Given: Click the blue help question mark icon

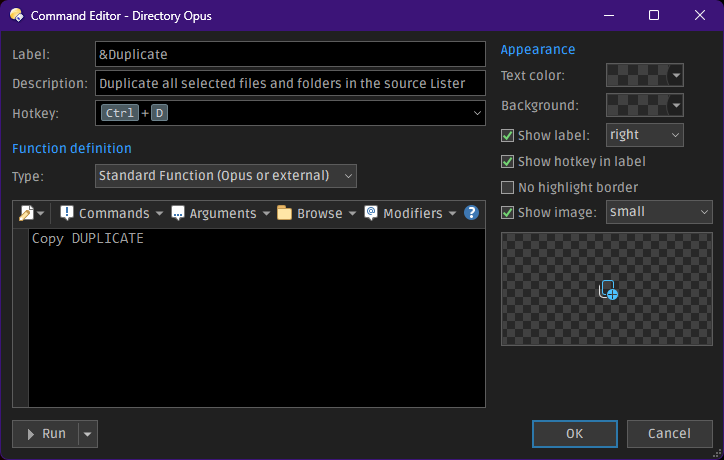Looking at the screenshot, I should [x=471, y=213].
